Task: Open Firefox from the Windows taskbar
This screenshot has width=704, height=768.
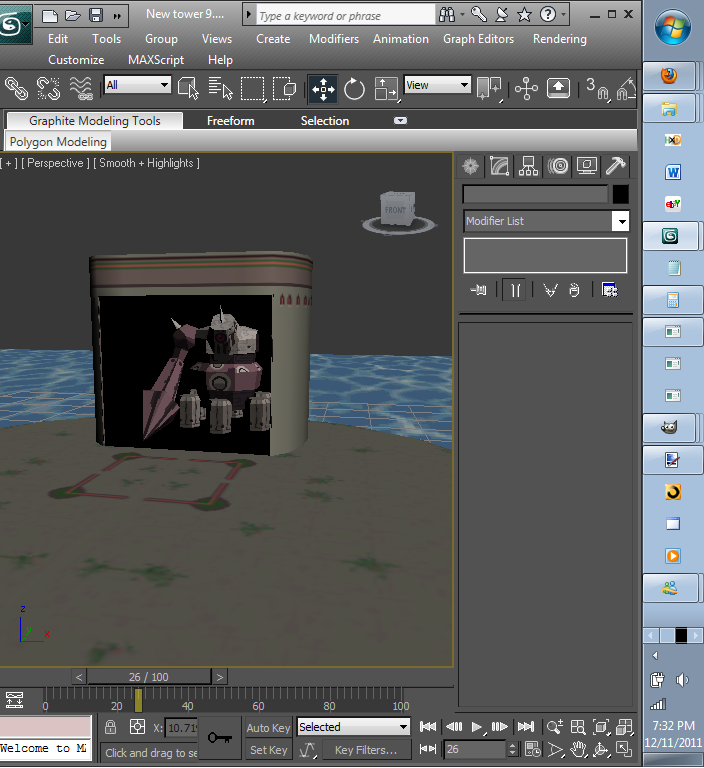Action: 669,75
